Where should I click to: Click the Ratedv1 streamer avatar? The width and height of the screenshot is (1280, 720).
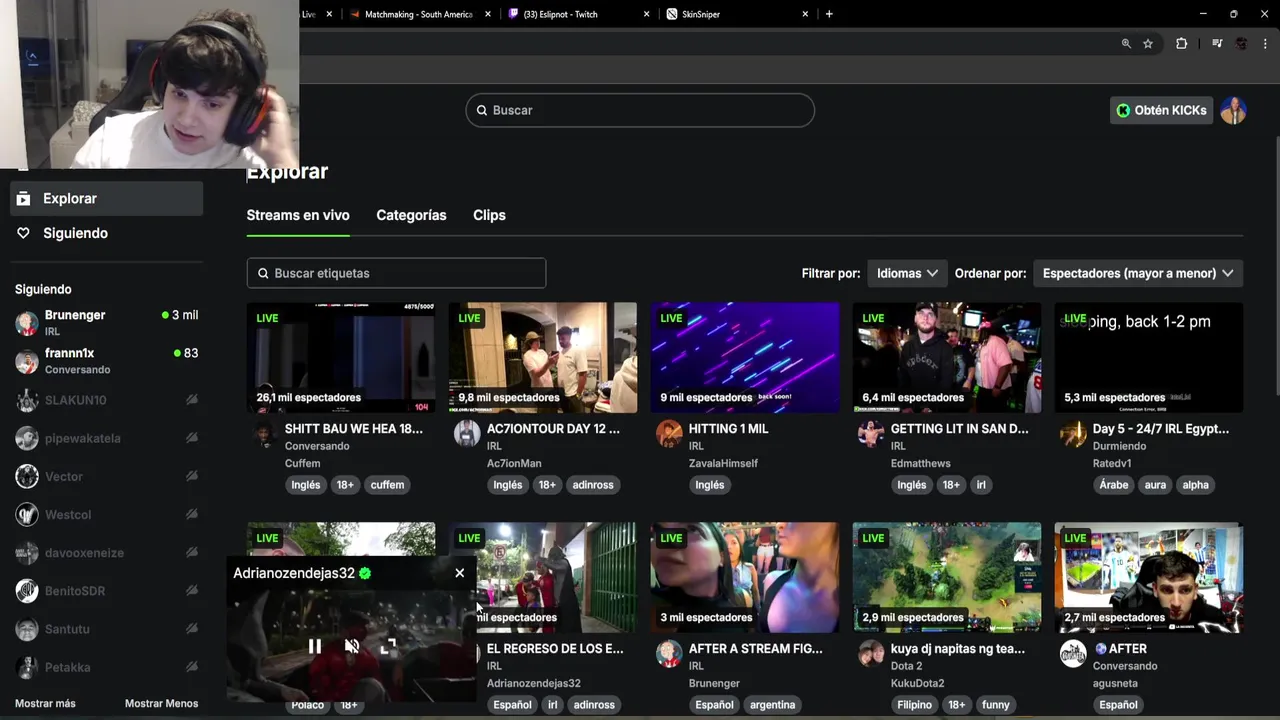pyautogui.click(x=1073, y=434)
